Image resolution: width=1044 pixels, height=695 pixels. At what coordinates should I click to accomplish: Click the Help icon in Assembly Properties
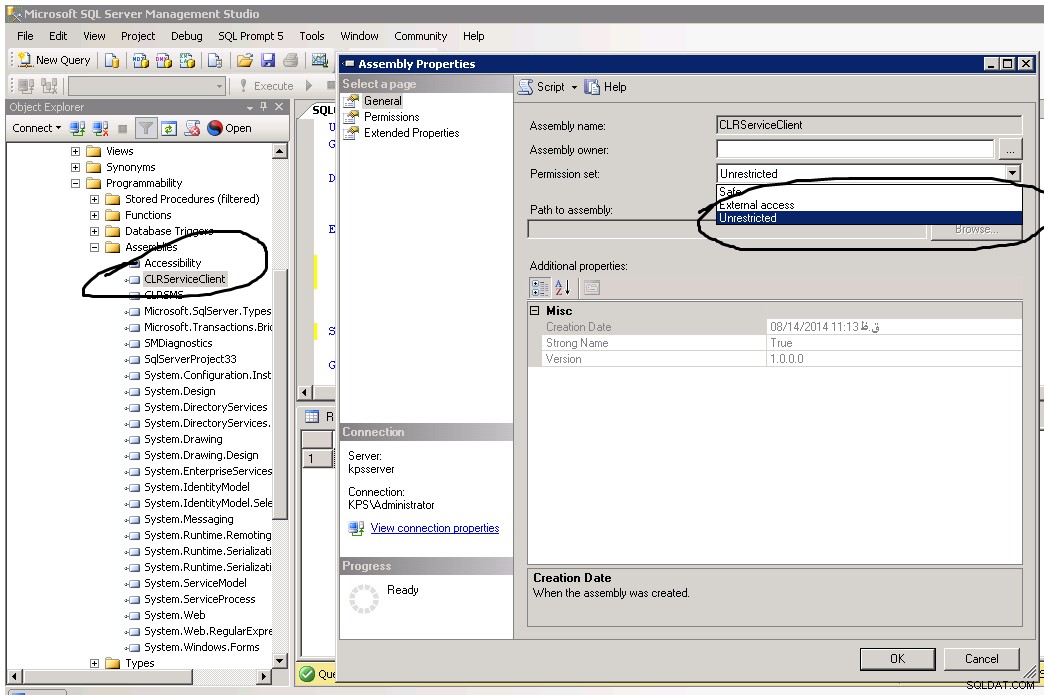[592, 87]
